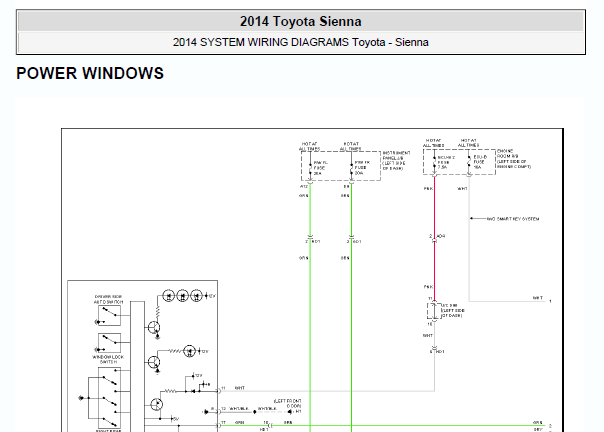Click the single LED beside the window lock transistor
Viewport: 604px width, 432px height.
[x=190, y=351]
